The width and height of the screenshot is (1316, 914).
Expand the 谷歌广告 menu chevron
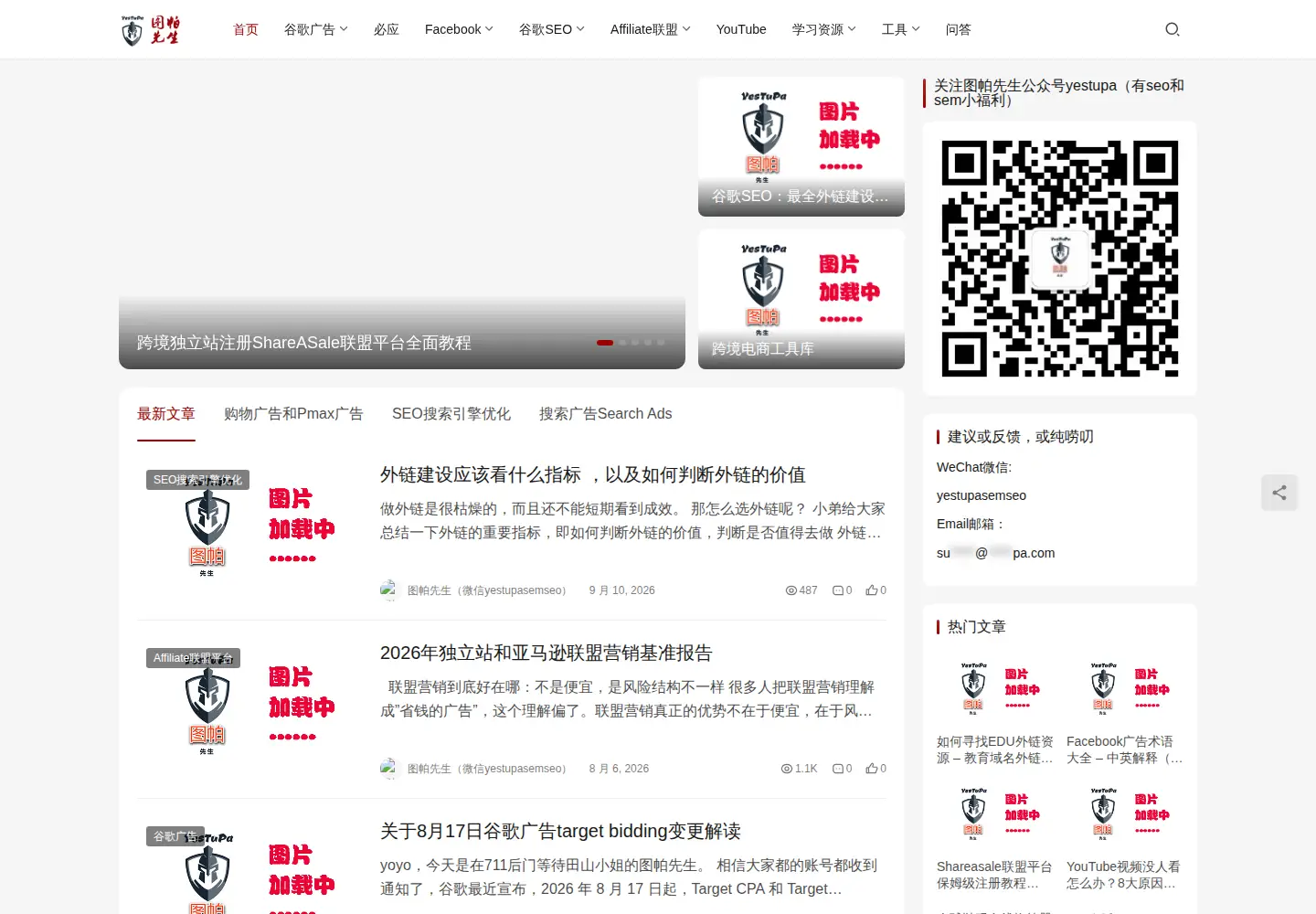tap(344, 29)
